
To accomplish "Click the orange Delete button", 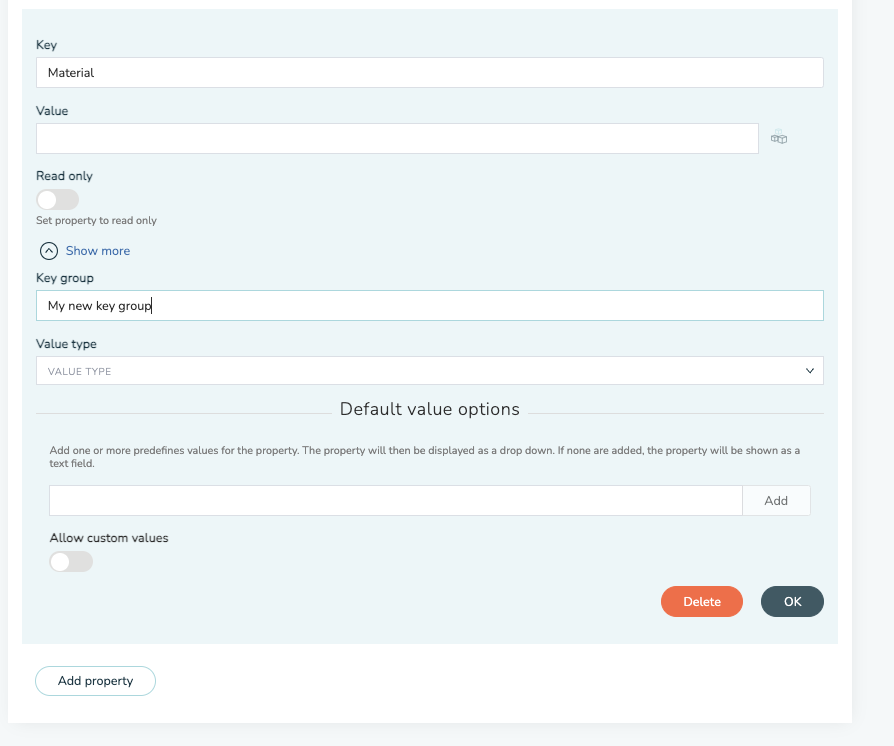I will pos(702,602).
